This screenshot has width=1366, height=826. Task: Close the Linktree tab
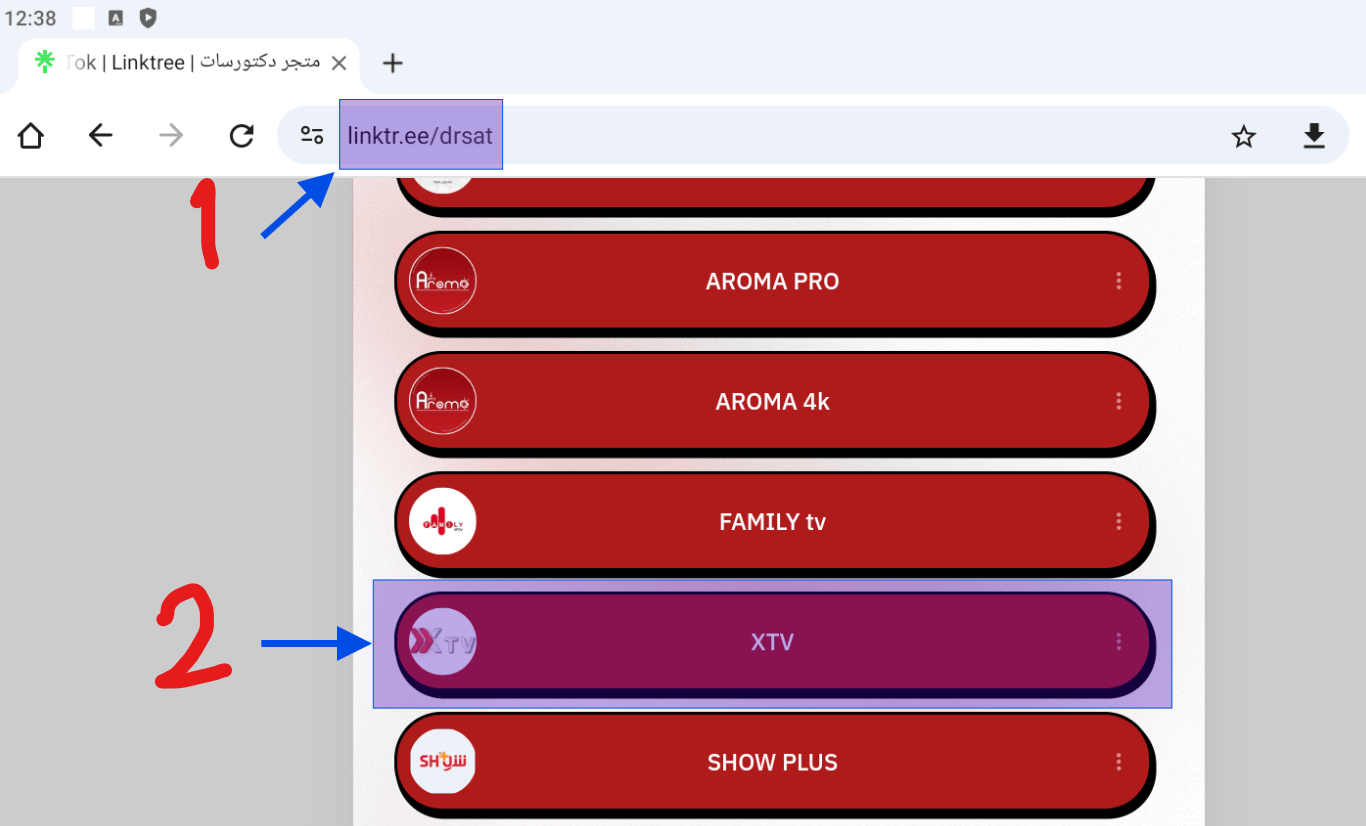tap(339, 63)
